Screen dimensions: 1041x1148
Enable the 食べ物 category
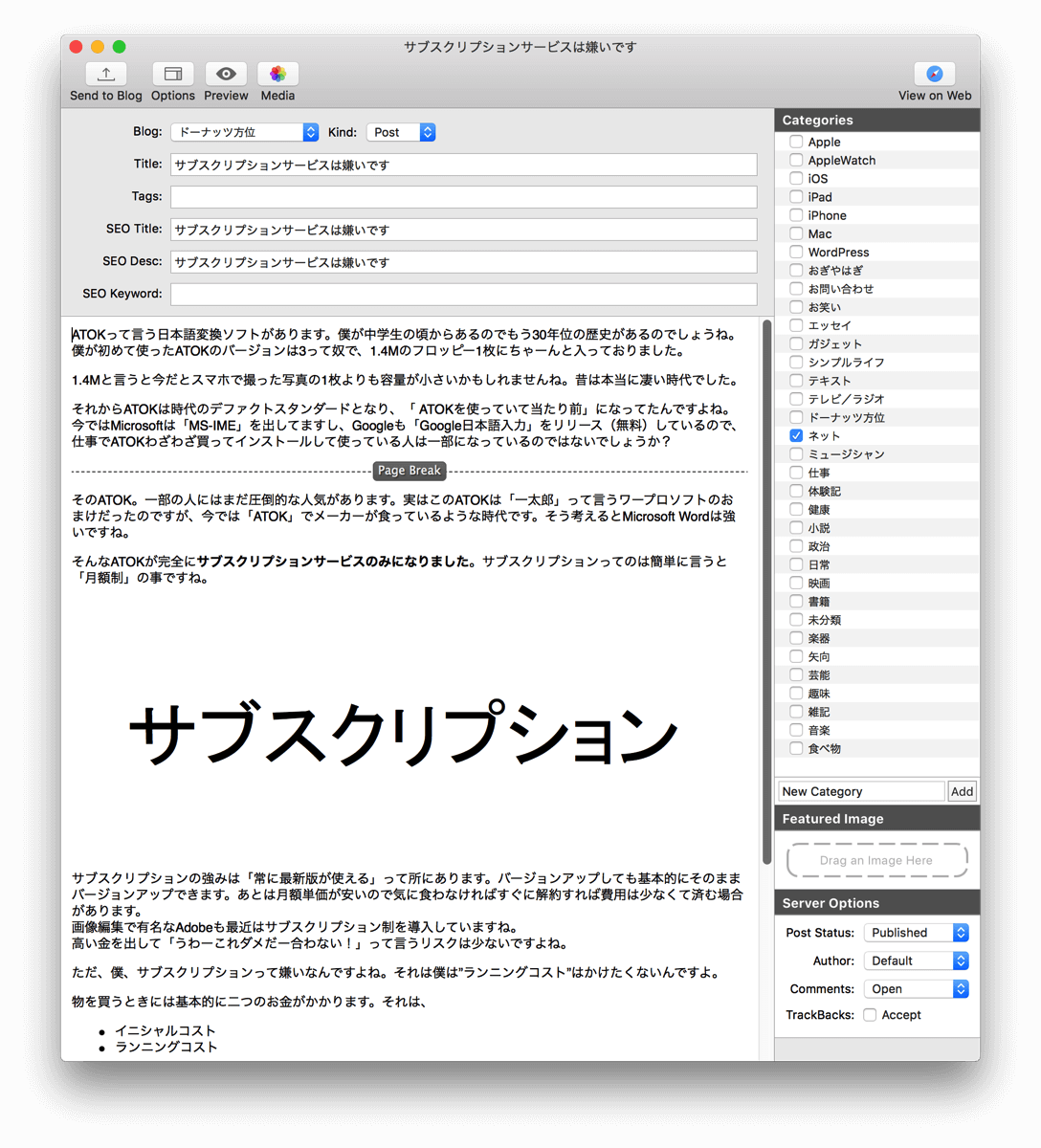tap(796, 748)
